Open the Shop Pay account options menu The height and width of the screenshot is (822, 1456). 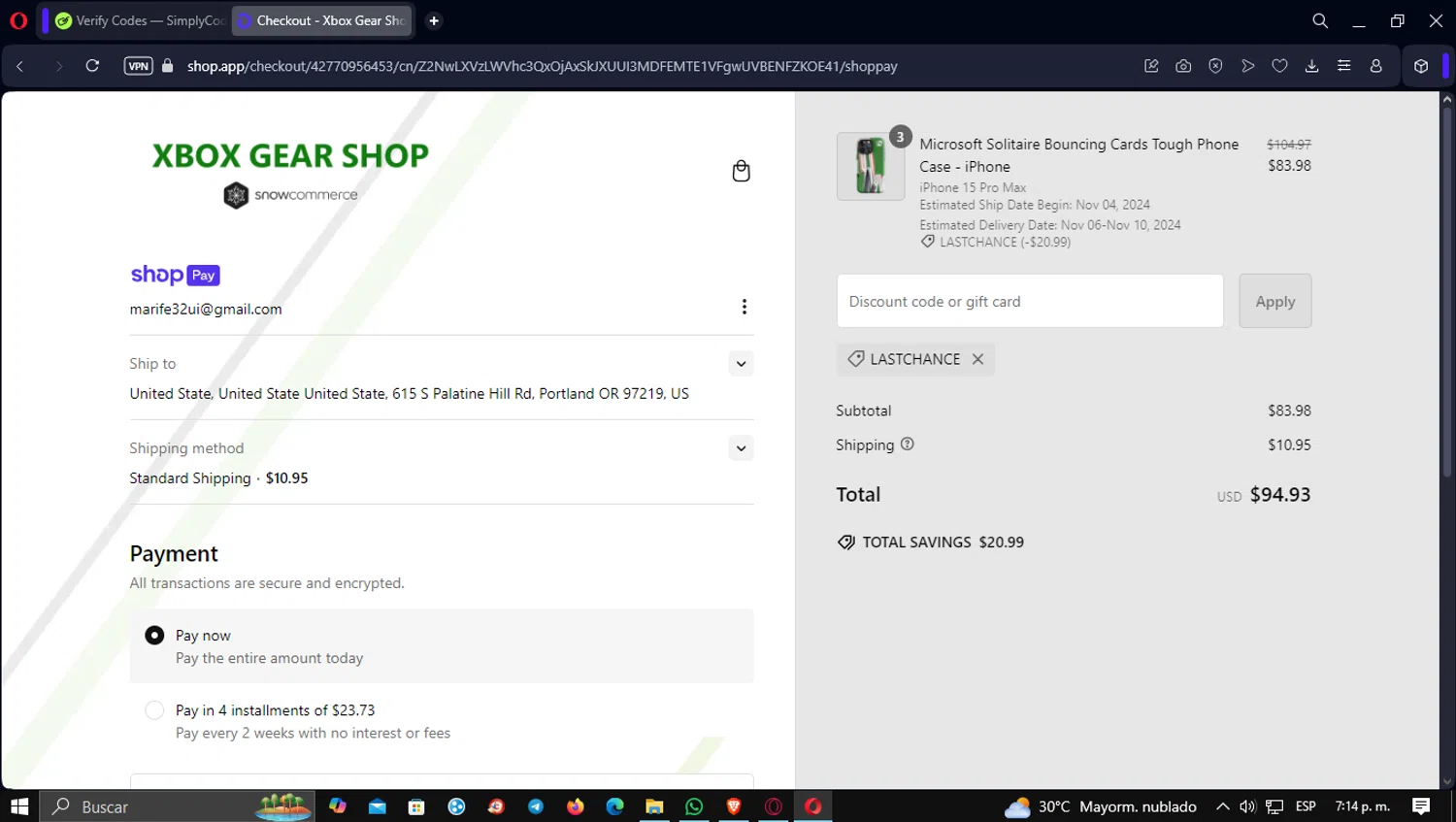tap(745, 307)
